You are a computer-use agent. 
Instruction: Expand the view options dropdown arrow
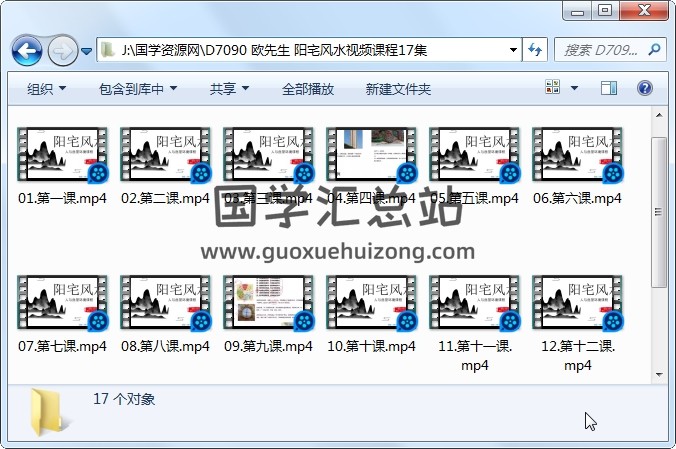coord(574,88)
